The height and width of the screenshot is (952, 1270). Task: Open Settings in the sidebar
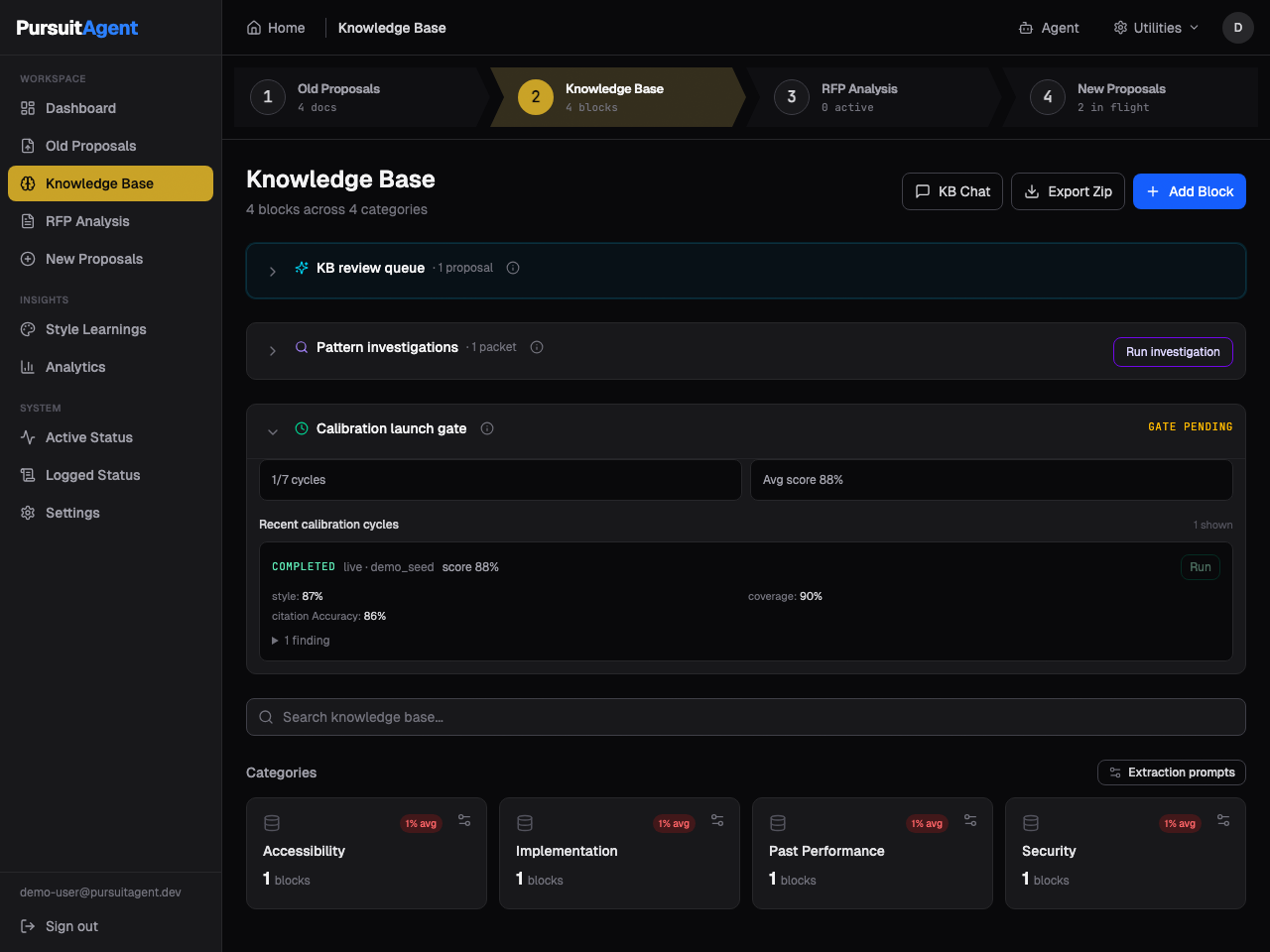(x=110, y=513)
